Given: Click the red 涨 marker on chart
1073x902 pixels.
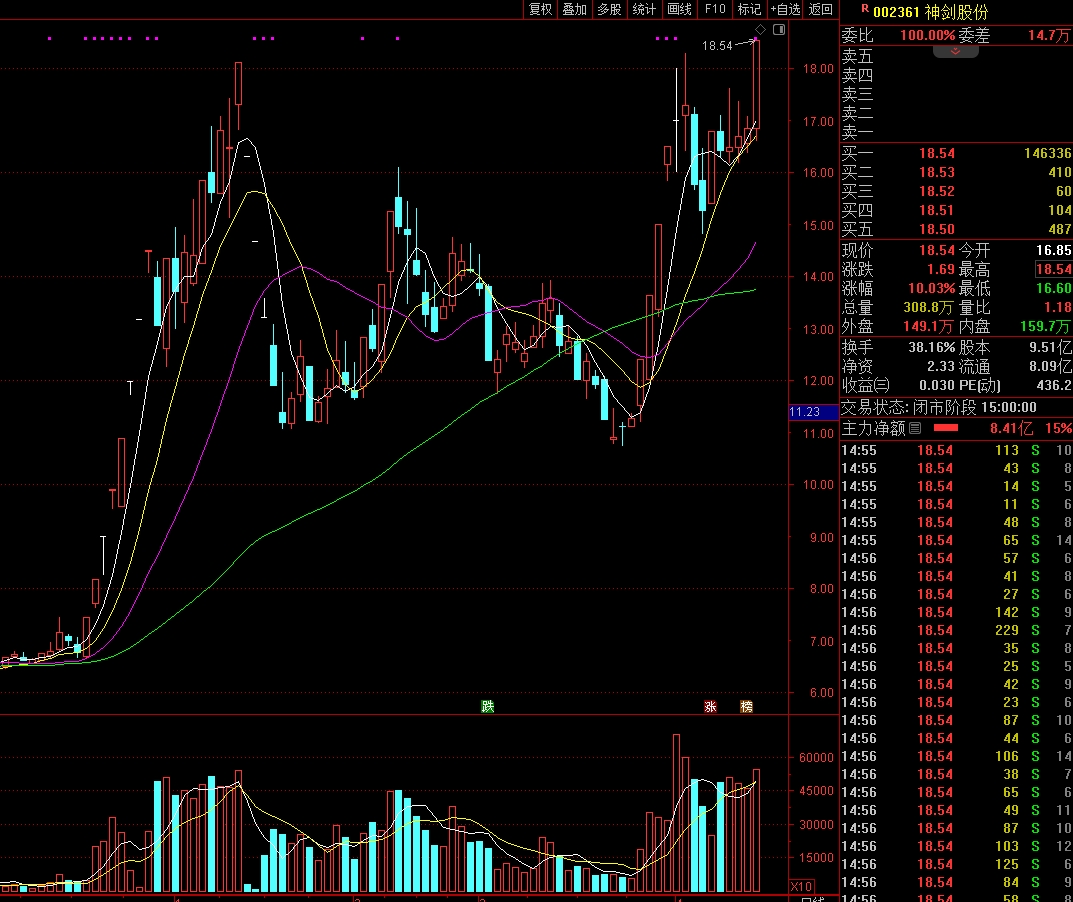Looking at the screenshot, I should [711, 707].
